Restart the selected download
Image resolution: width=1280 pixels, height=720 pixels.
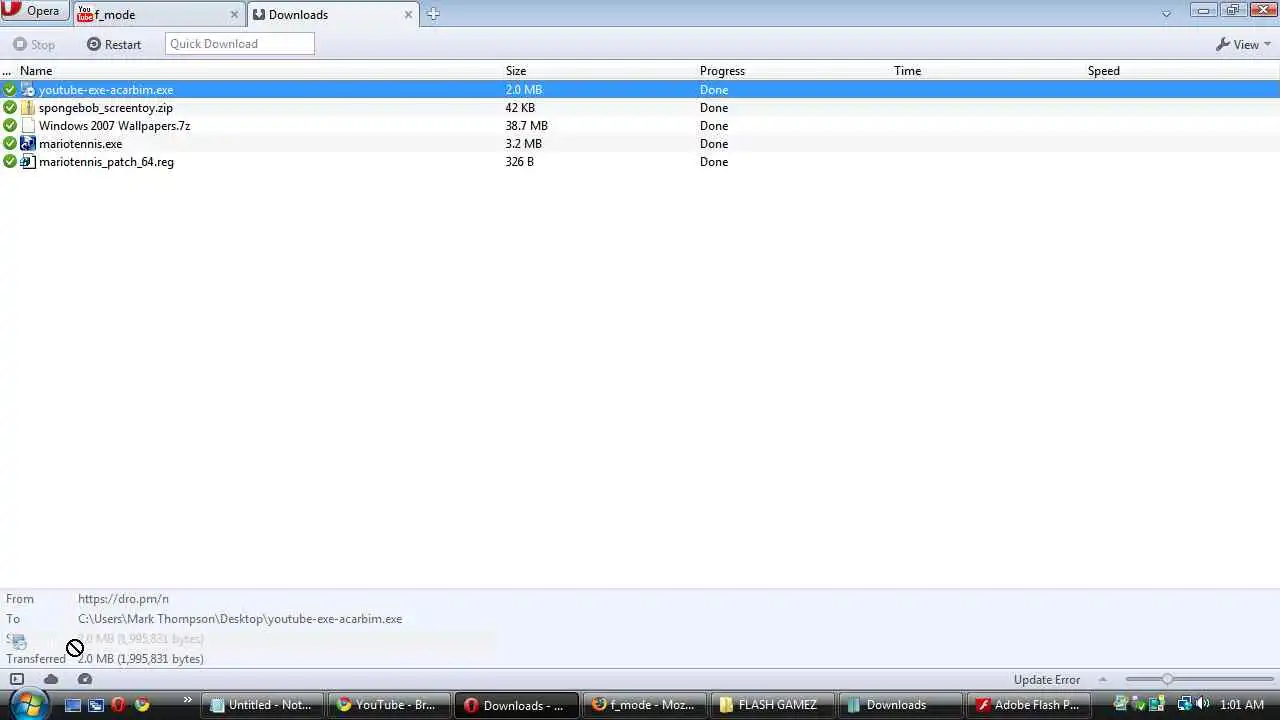114,44
